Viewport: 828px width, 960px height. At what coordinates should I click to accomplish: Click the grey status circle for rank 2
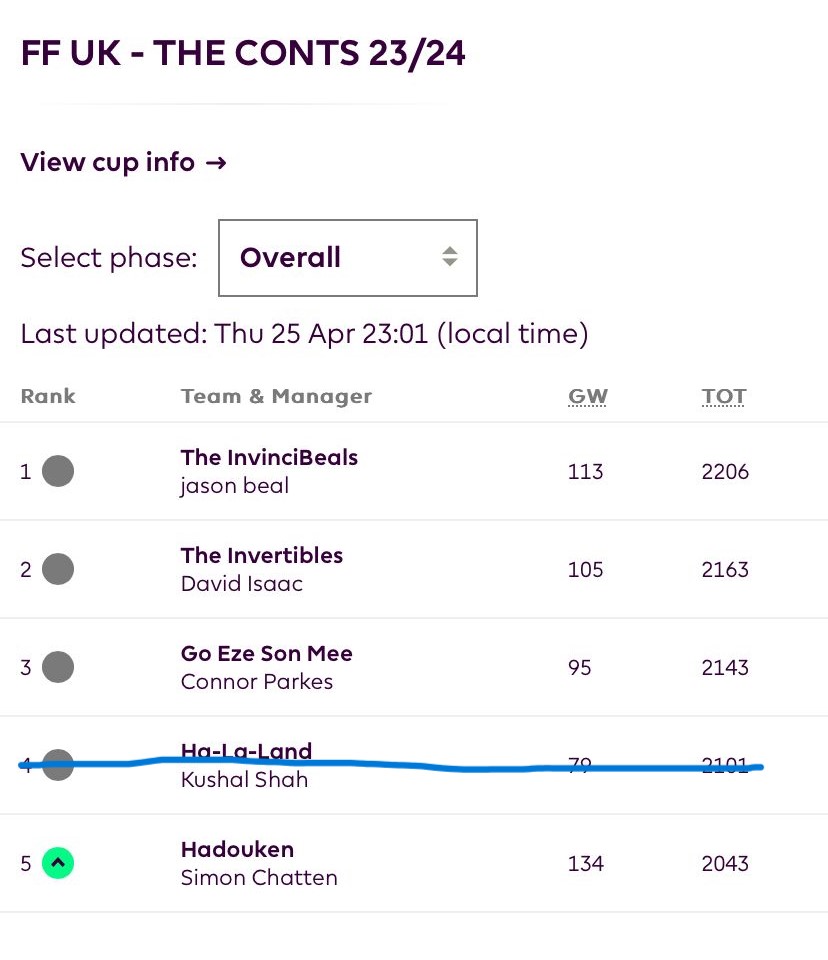pyautogui.click(x=58, y=569)
